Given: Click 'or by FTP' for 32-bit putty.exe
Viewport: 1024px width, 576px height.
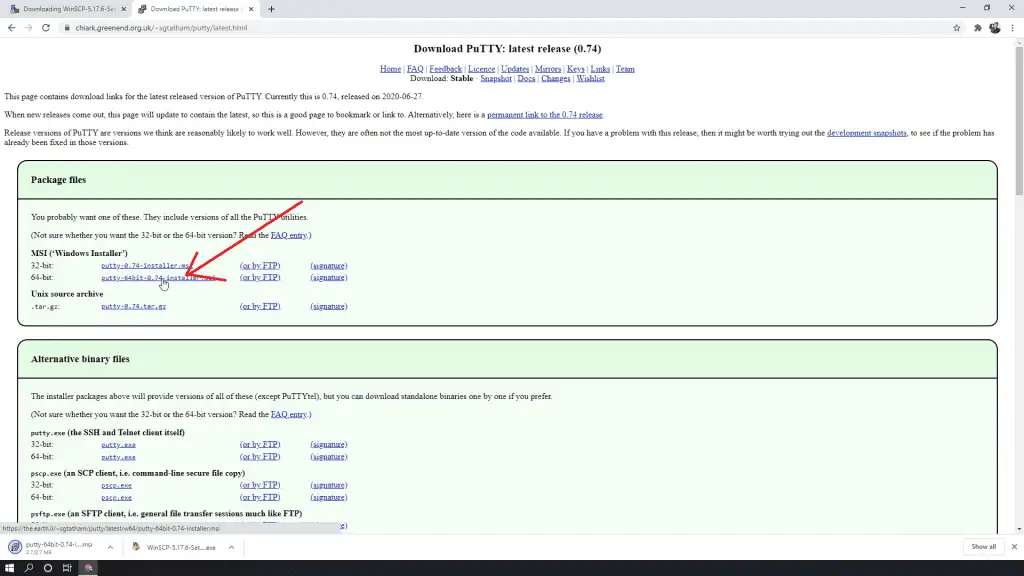Looking at the screenshot, I should 260,445.
